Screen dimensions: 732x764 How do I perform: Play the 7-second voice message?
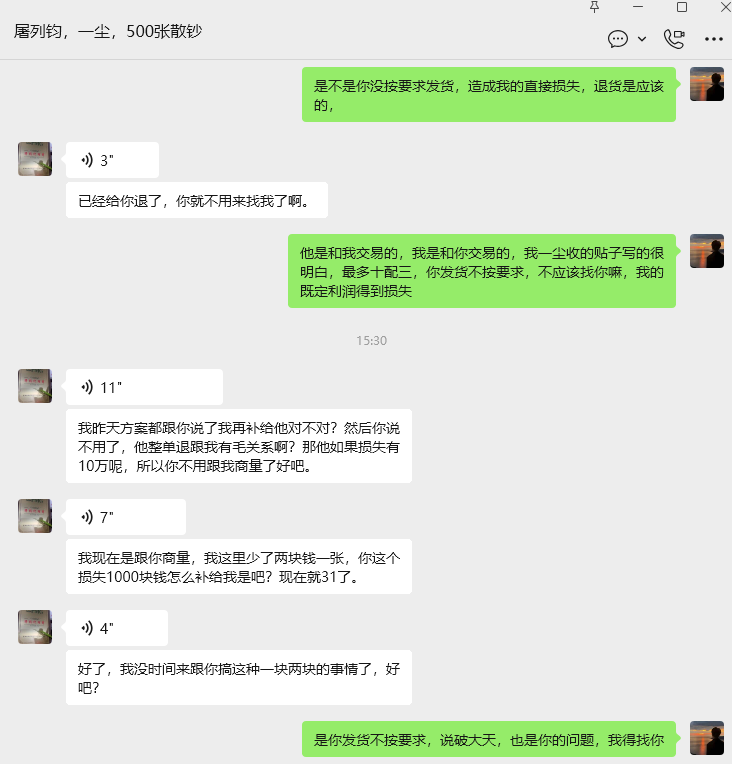[126, 517]
